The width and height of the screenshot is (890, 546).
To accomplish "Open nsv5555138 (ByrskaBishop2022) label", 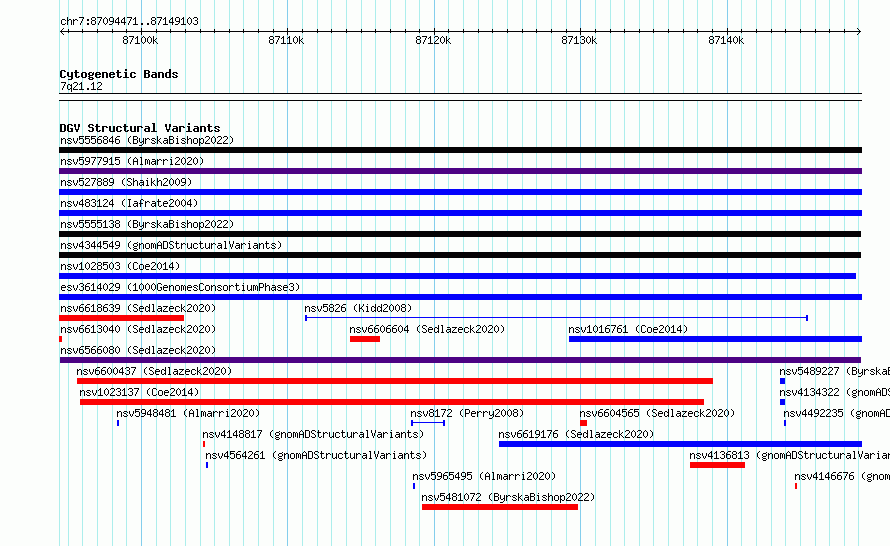I will (147, 224).
